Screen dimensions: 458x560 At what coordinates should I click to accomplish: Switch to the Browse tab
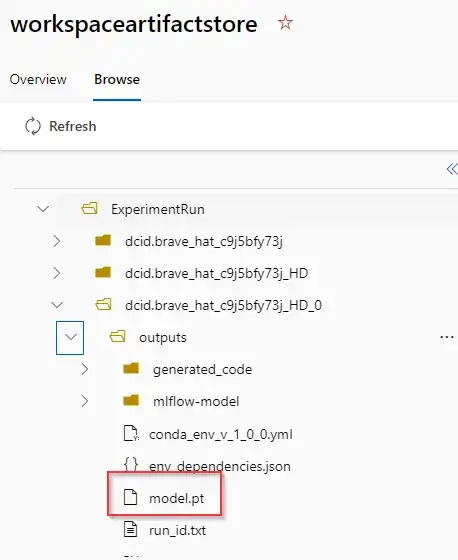tap(117, 79)
